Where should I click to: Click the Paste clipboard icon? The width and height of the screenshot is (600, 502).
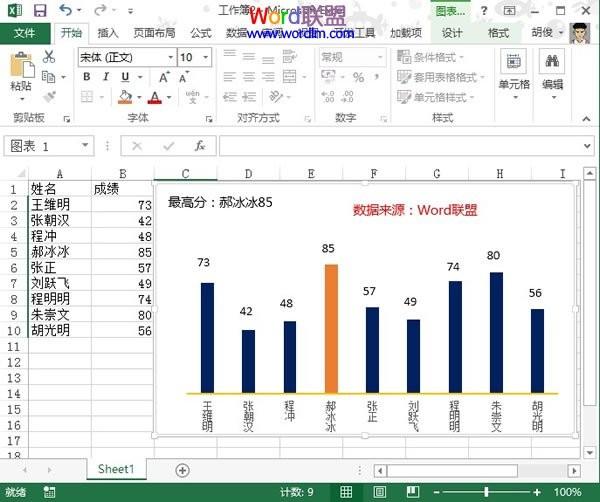[x=20, y=70]
